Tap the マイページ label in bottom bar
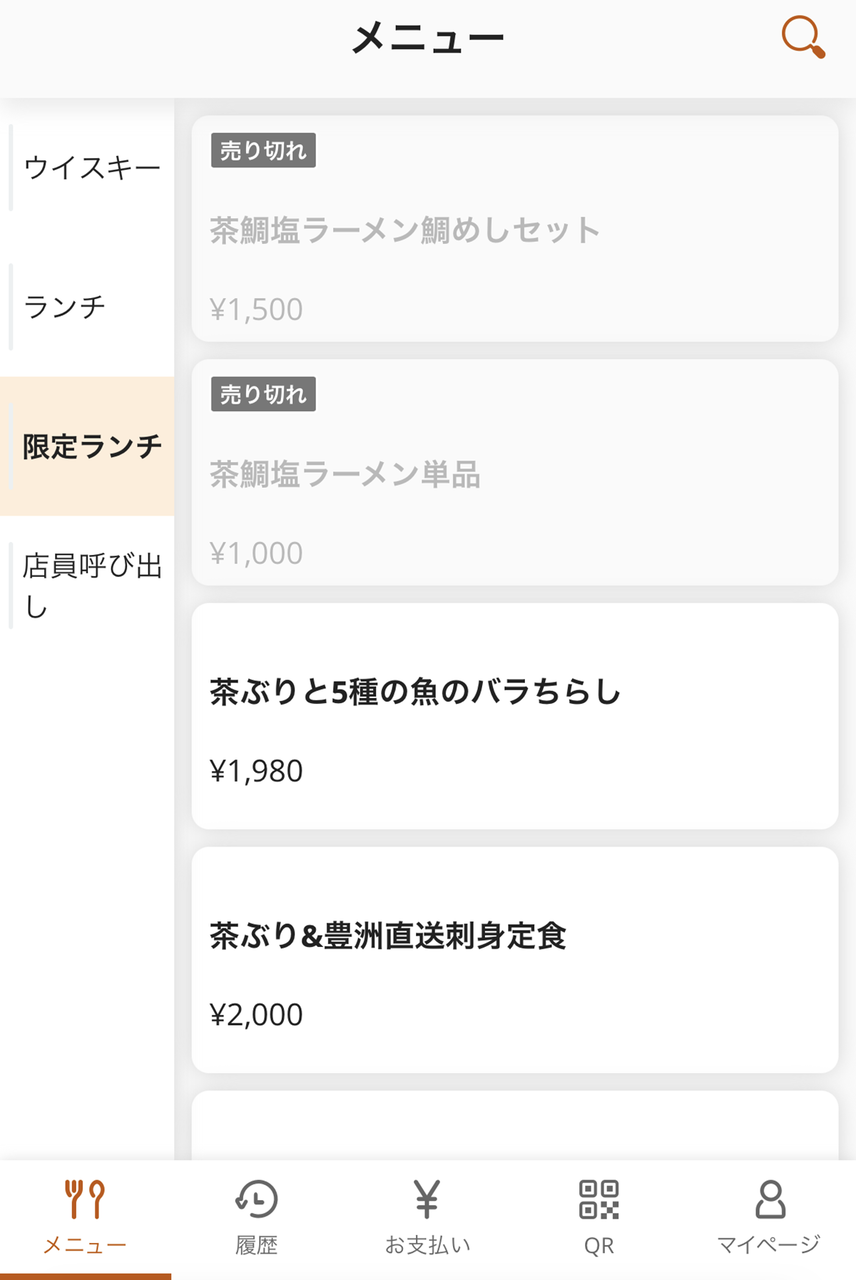 click(769, 1245)
